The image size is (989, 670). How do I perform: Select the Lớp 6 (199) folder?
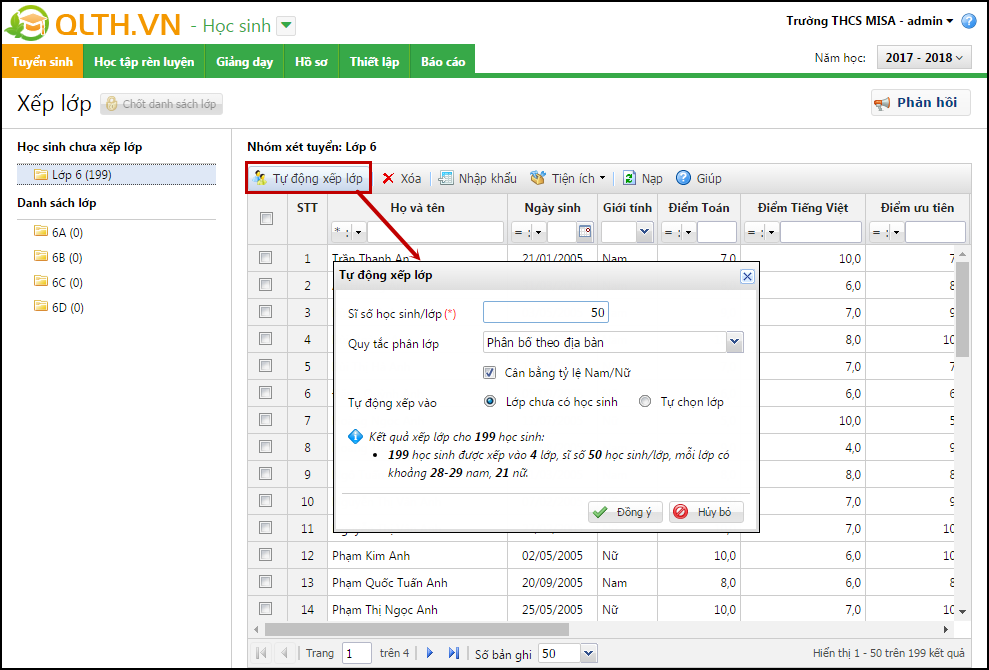coord(116,175)
